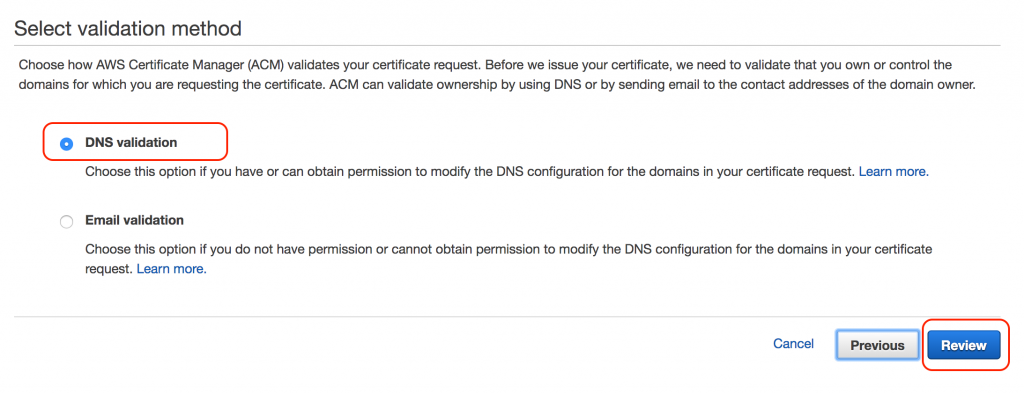Click the bold 'DNS validation' label text
This screenshot has height=394, width=1024.
131,142
